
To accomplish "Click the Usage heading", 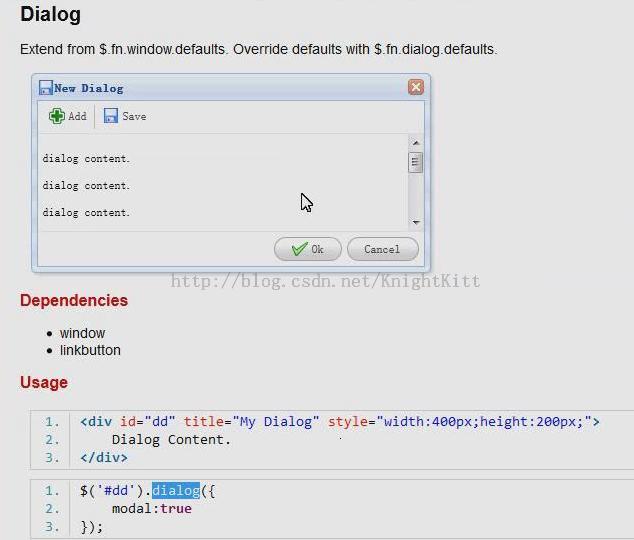I will click(44, 382).
